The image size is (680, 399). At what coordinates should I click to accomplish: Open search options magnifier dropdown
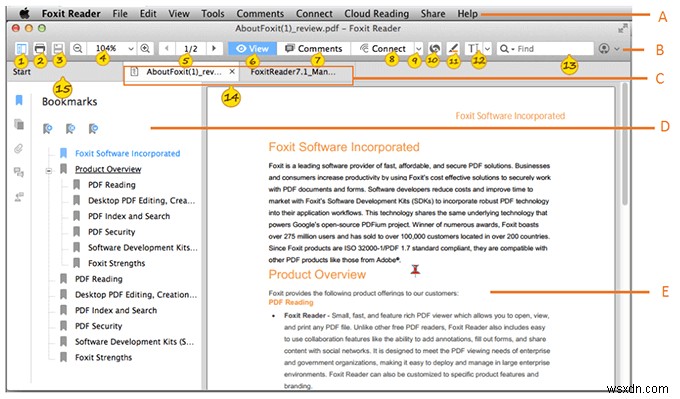506,49
